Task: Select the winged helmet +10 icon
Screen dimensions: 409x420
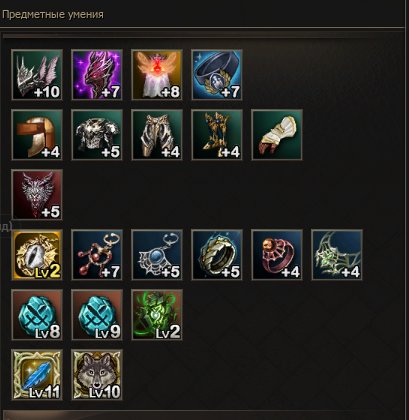Action: coord(37,75)
